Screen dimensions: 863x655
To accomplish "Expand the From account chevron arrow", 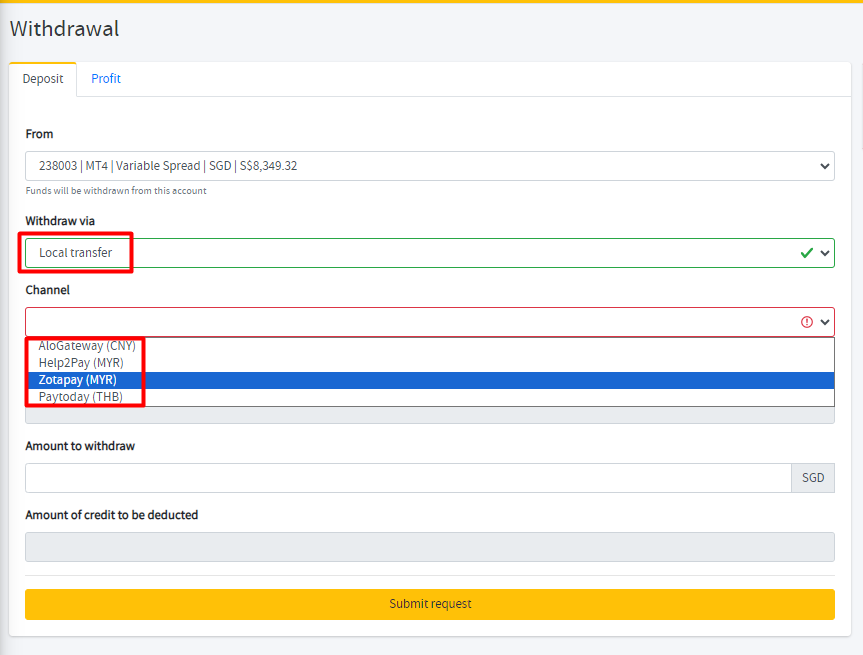I will (x=824, y=166).
